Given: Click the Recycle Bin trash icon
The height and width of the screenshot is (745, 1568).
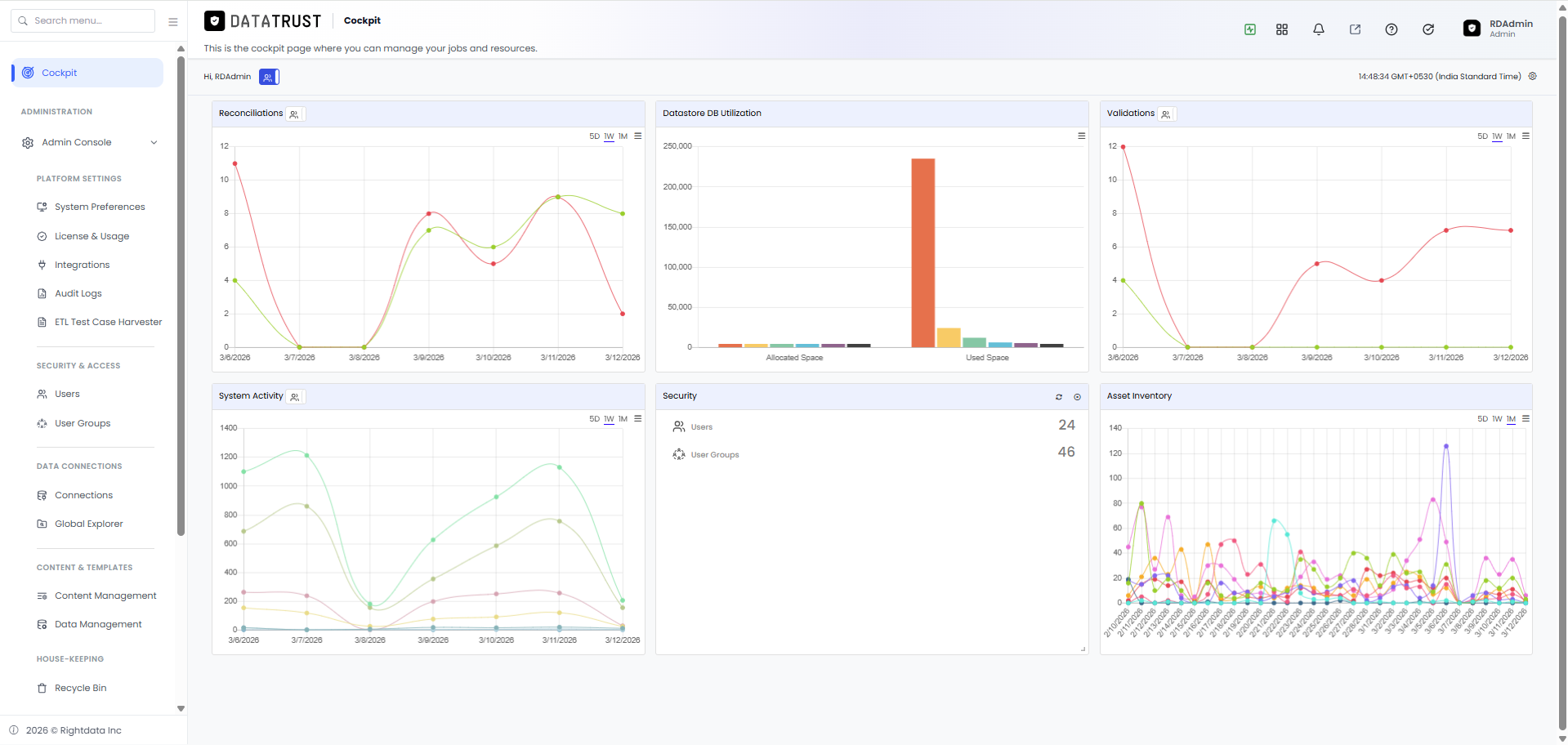Looking at the screenshot, I should click(x=42, y=688).
